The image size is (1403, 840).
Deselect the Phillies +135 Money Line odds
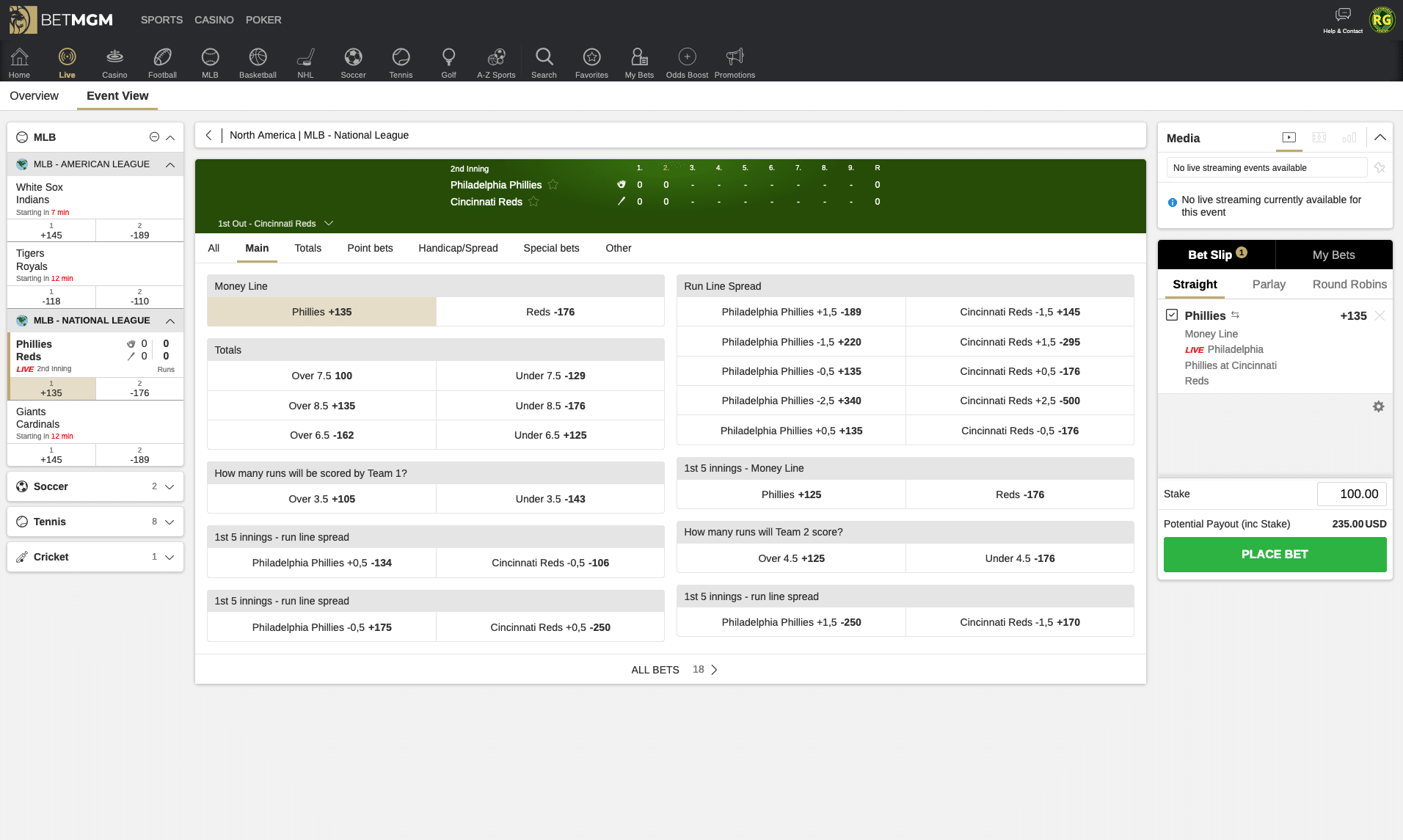pos(321,312)
